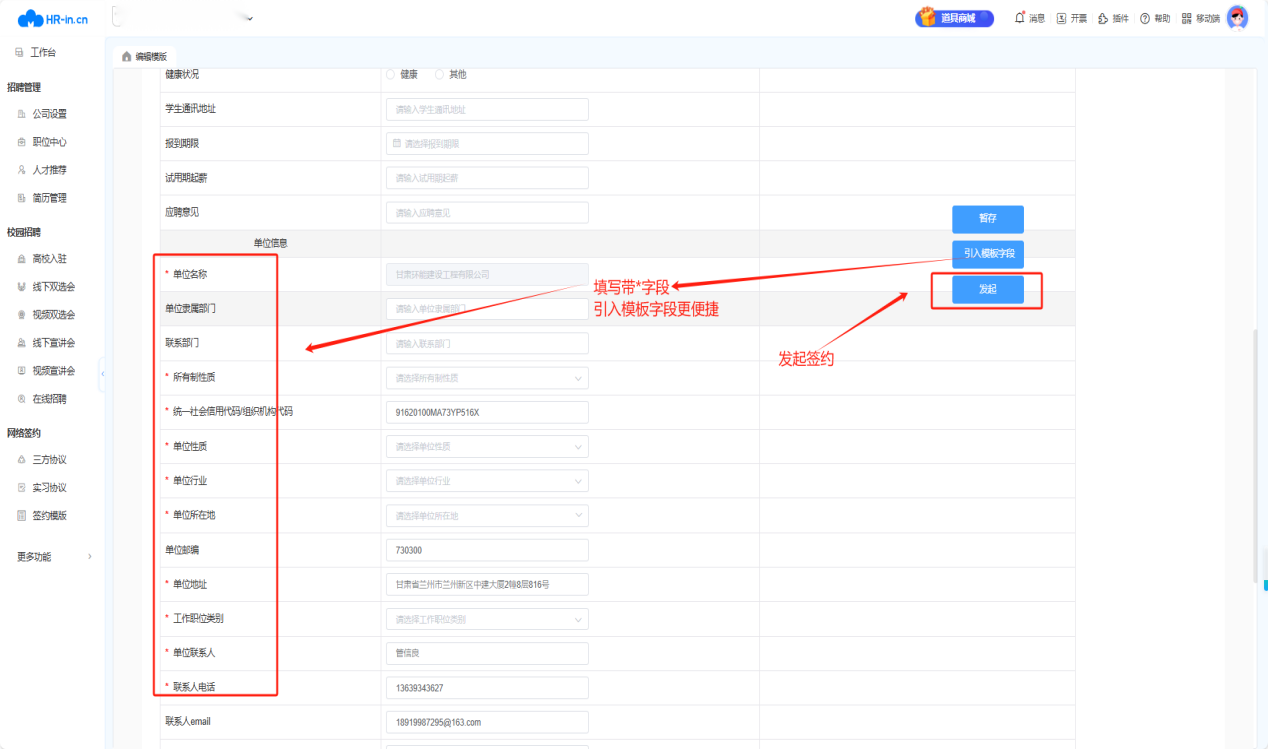Screen dimensions: 1268x749
Task: Click the 引入模板字段 button
Action: point(987,254)
